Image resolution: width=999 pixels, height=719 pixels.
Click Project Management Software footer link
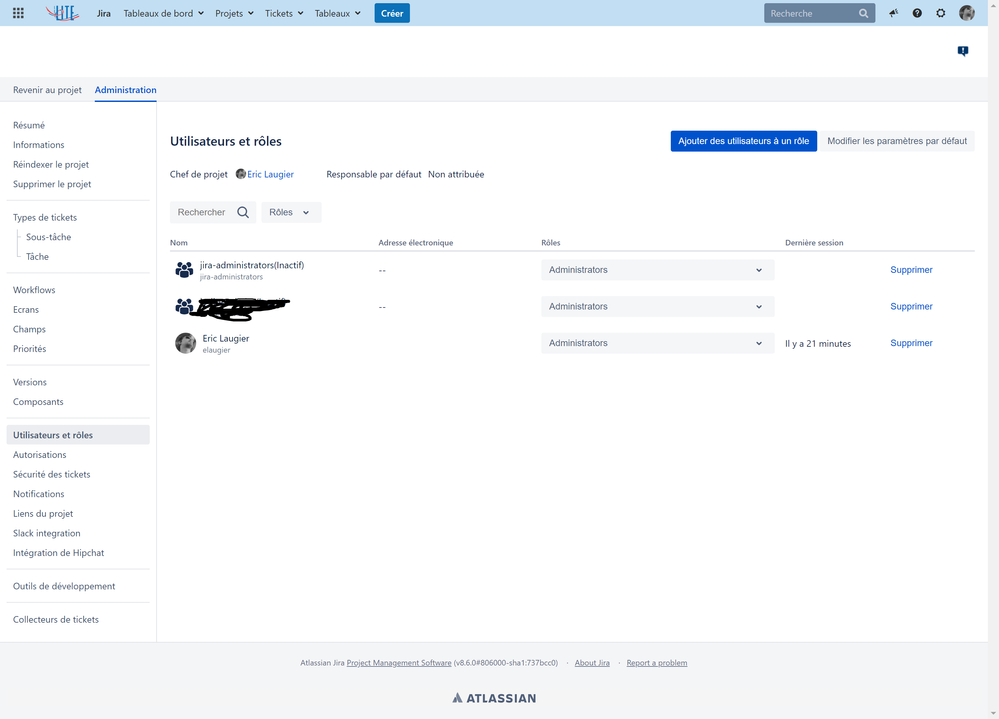399,663
